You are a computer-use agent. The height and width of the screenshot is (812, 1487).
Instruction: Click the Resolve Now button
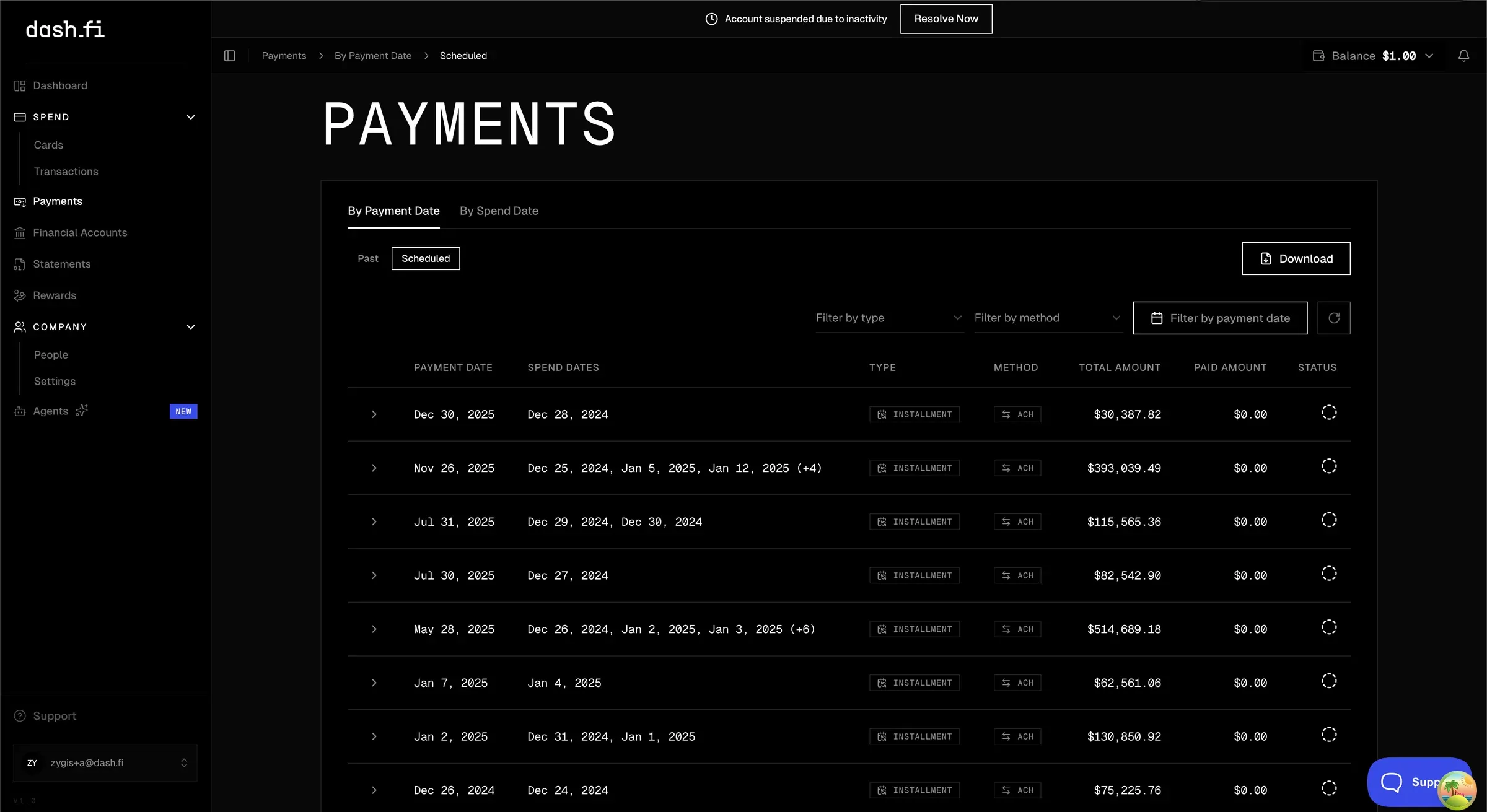tap(946, 19)
